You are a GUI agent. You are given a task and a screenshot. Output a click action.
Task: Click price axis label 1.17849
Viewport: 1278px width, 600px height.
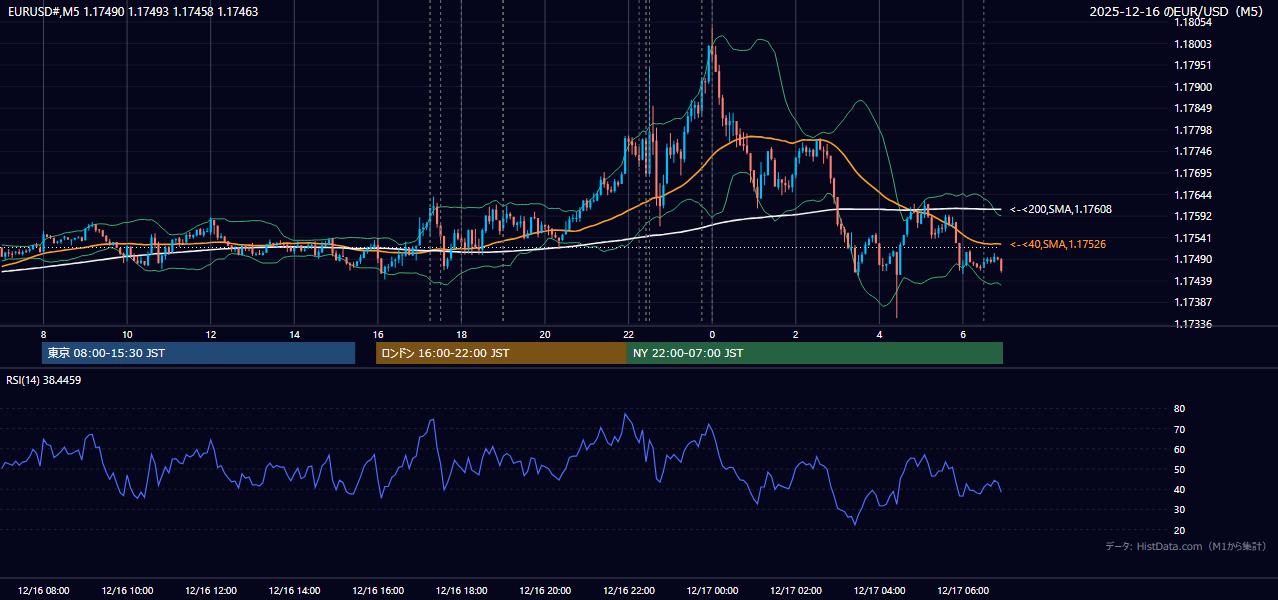tap(1193, 108)
